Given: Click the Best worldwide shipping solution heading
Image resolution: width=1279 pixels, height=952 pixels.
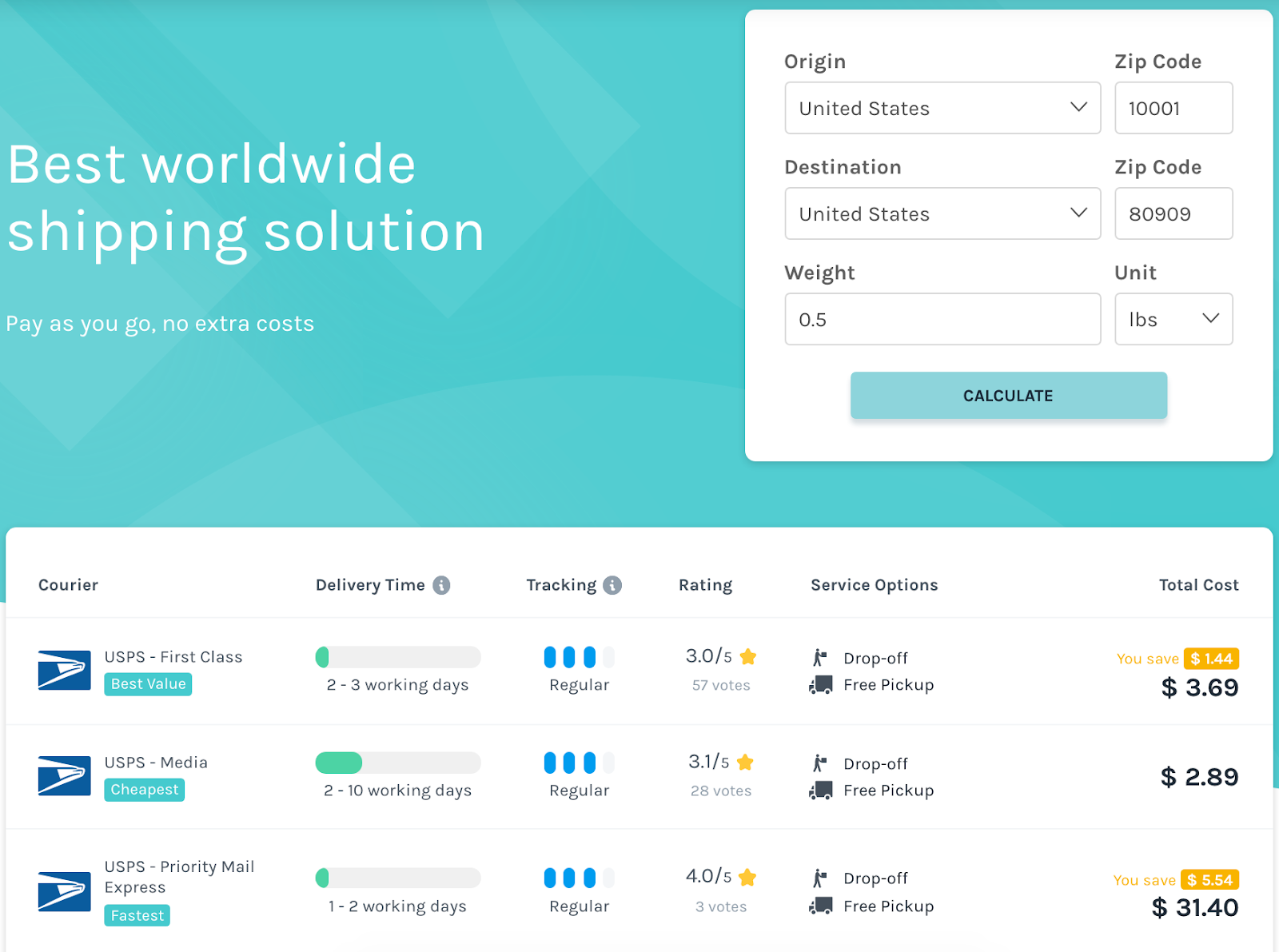Looking at the screenshot, I should click(246, 198).
